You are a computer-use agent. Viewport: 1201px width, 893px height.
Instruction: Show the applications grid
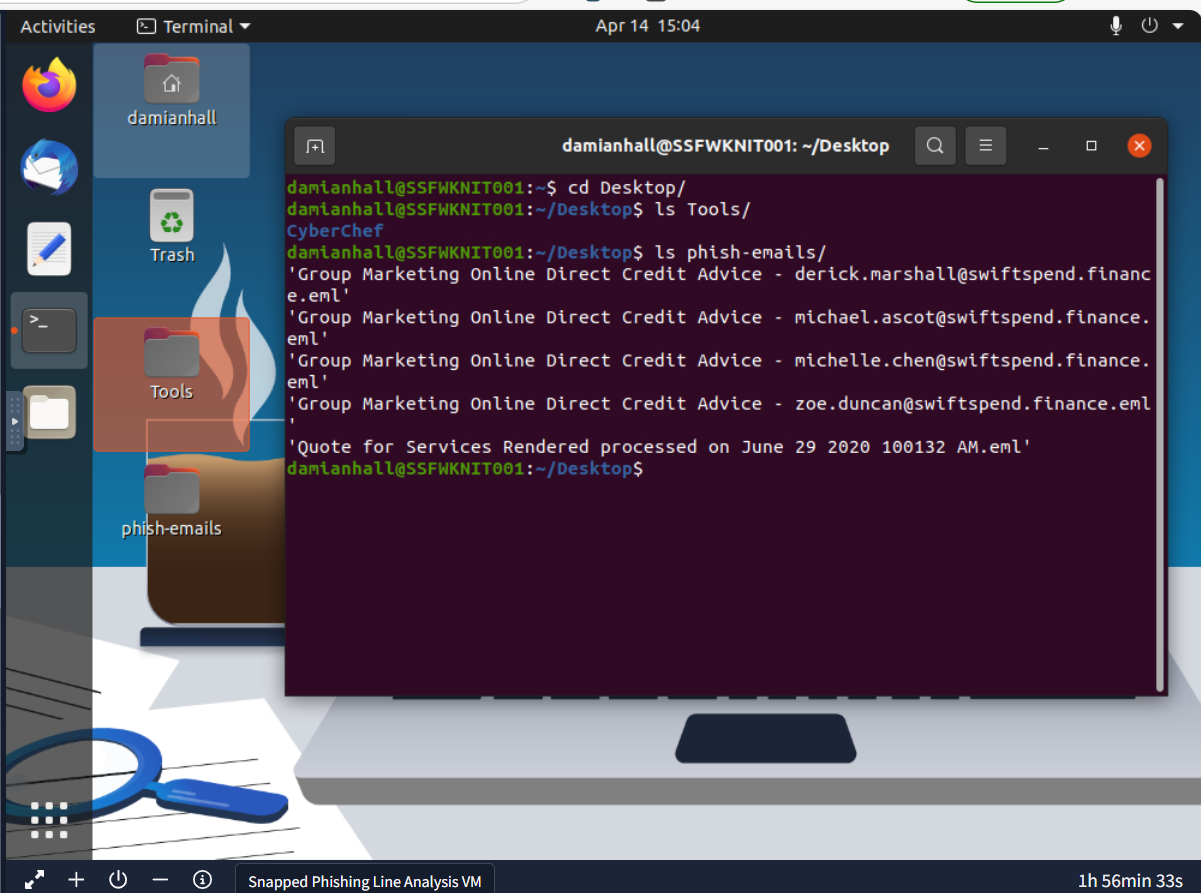[x=49, y=819]
